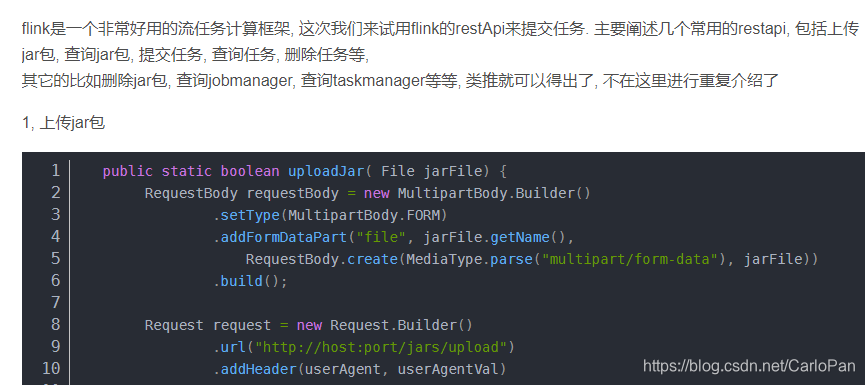865x385 pixels.
Task: Click line number 1 in the code block
Action: (x=56, y=171)
